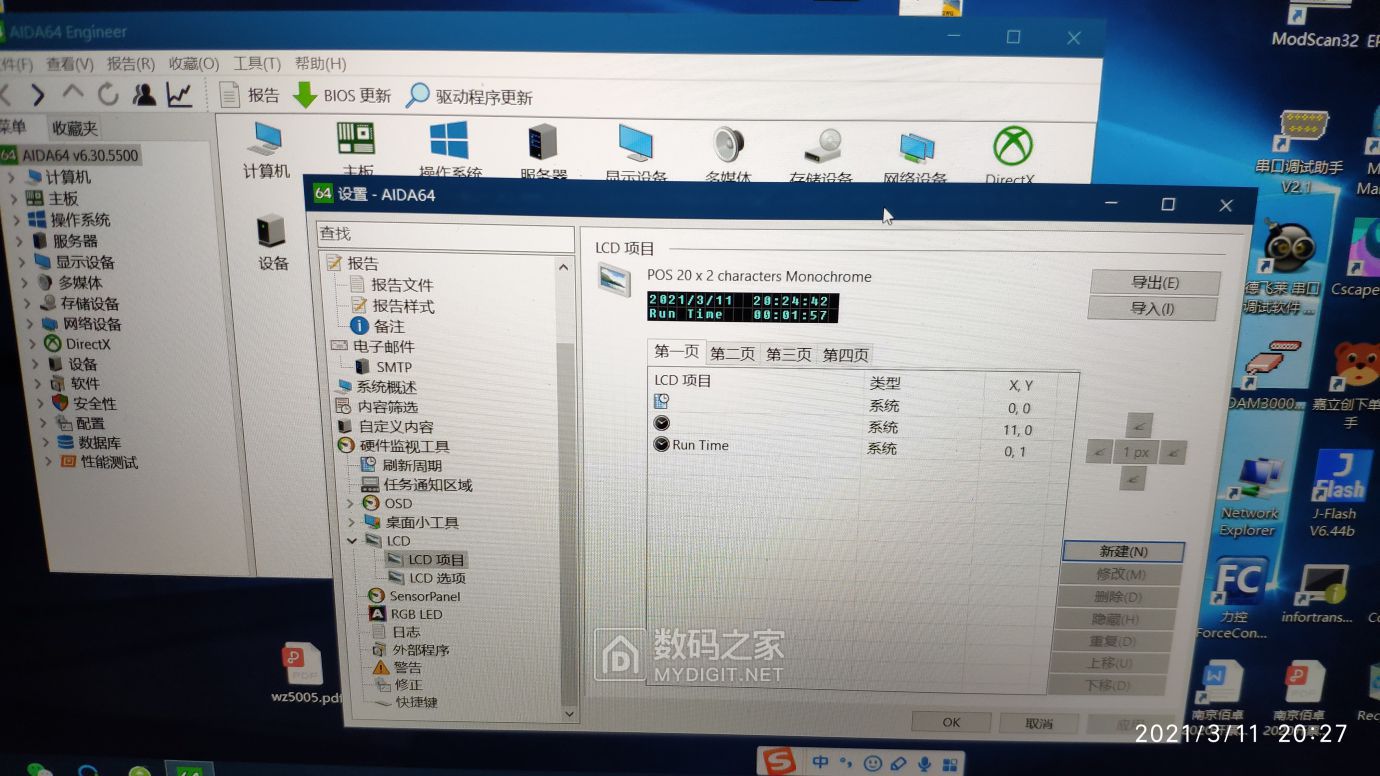Open the DirectX Xbox icon

[x=1012, y=146]
